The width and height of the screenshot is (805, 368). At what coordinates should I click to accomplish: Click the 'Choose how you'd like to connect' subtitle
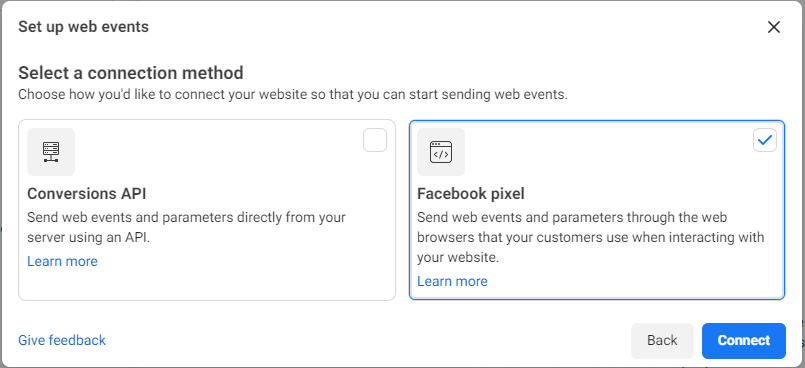coord(293,95)
